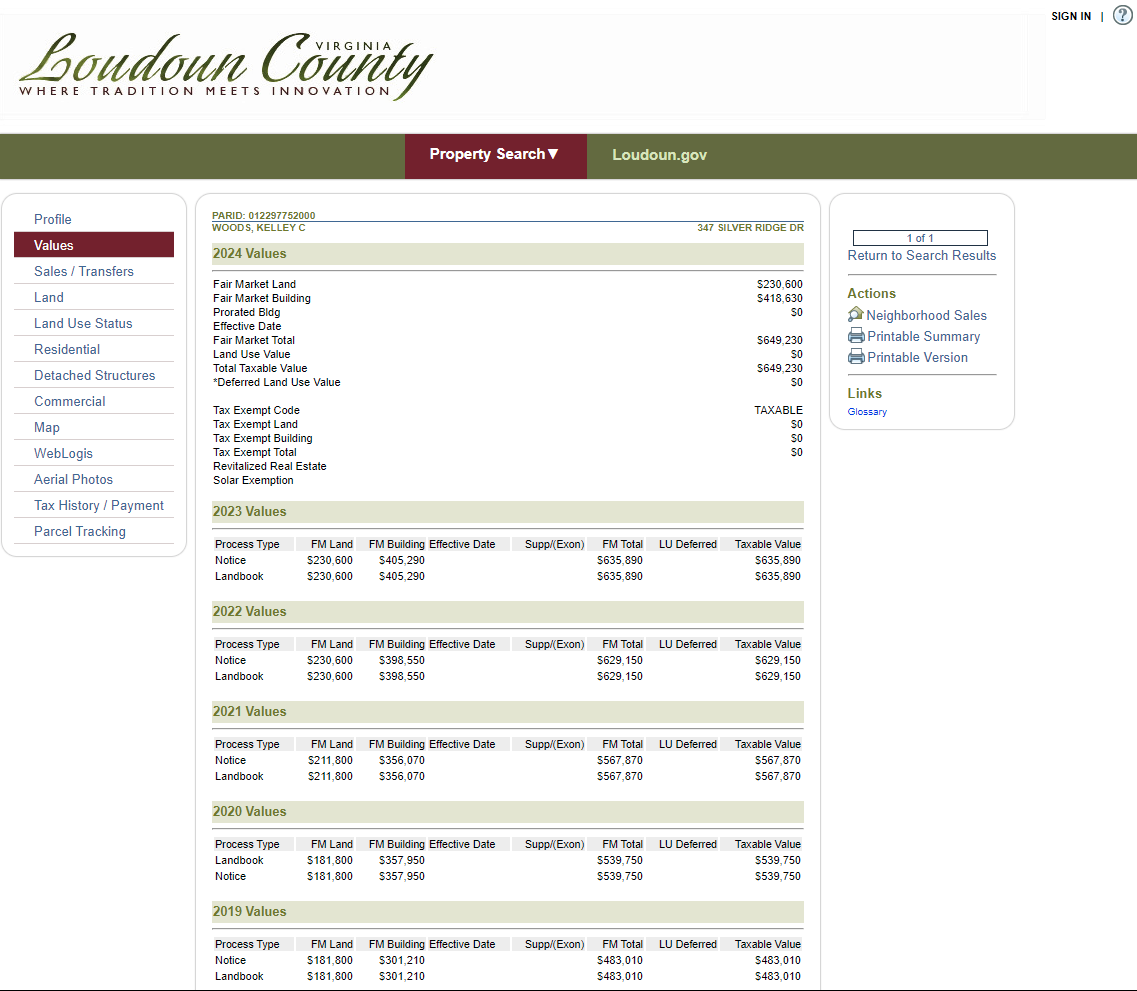The image size is (1137, 991).
Task: Open the Profile sidebar section
Action: 52,219
